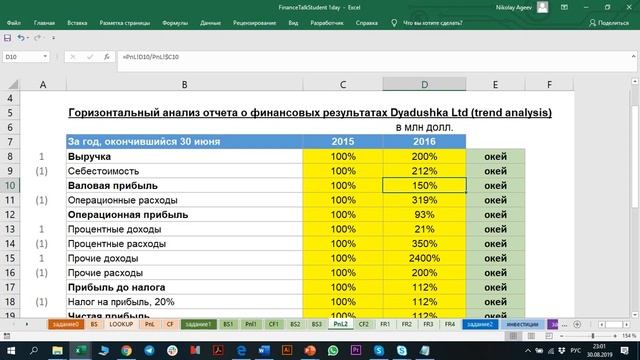Click the Nikolay Ageev account avatar
This screenshot has height=360, width=640.
pos(542,7)
